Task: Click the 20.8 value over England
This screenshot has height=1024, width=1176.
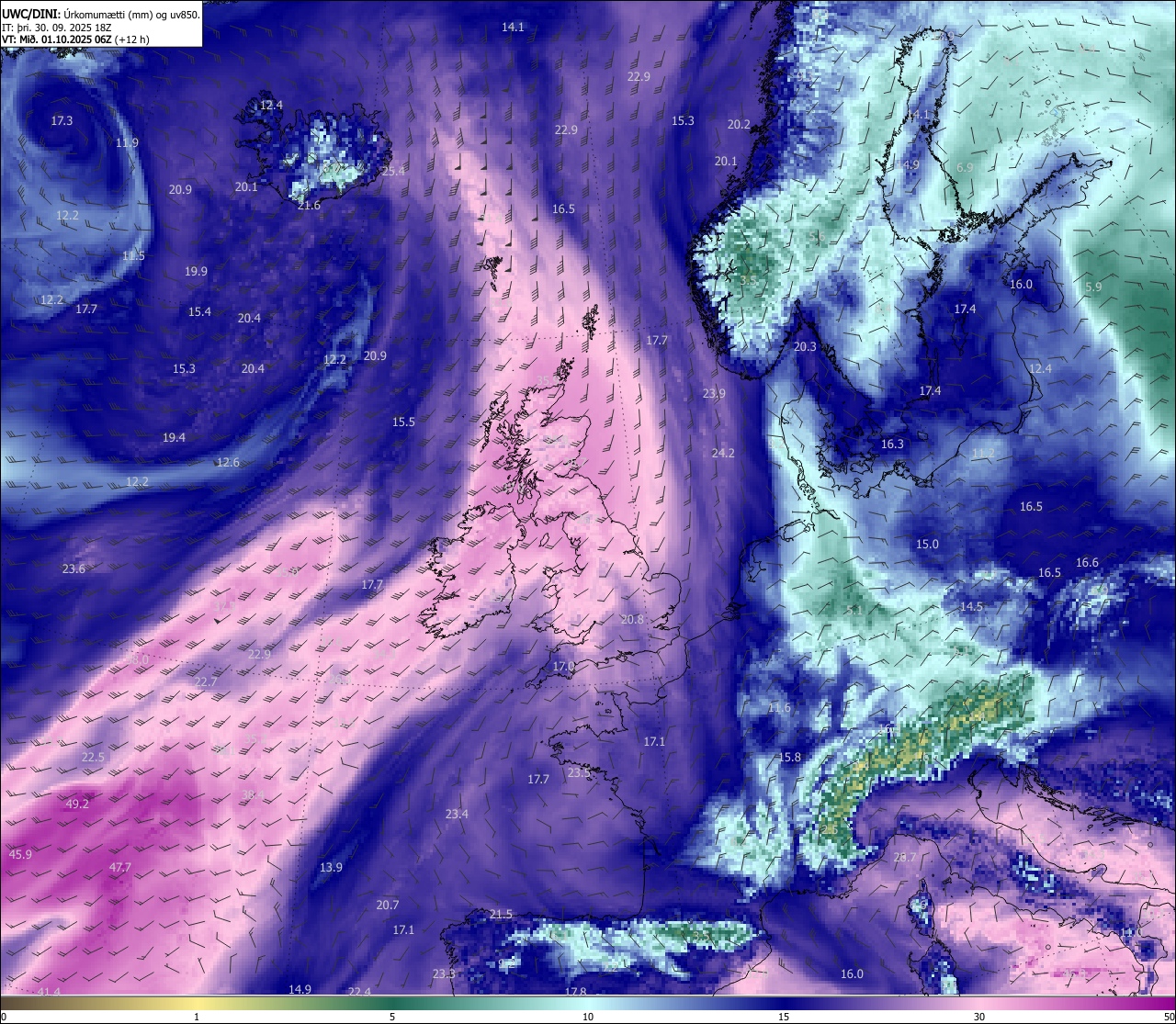Action: click(632, 619)
